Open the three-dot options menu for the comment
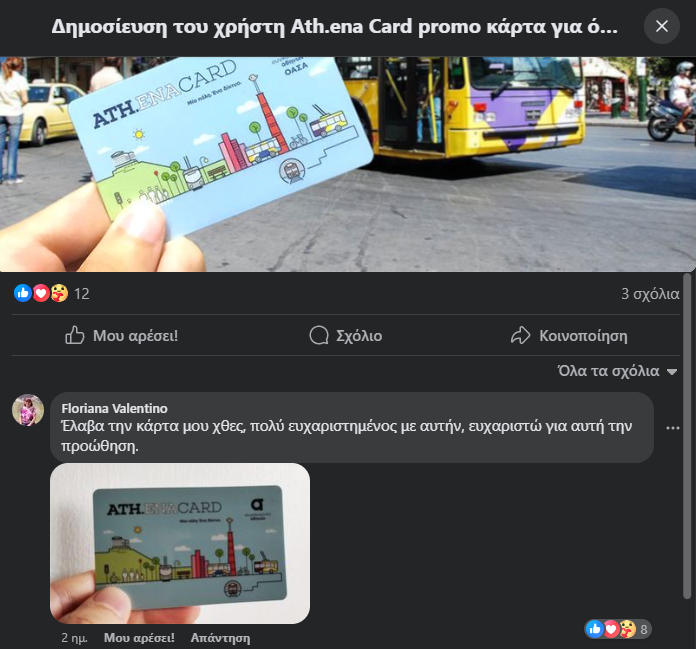This screenshot has height=649, width=696. 672,428
